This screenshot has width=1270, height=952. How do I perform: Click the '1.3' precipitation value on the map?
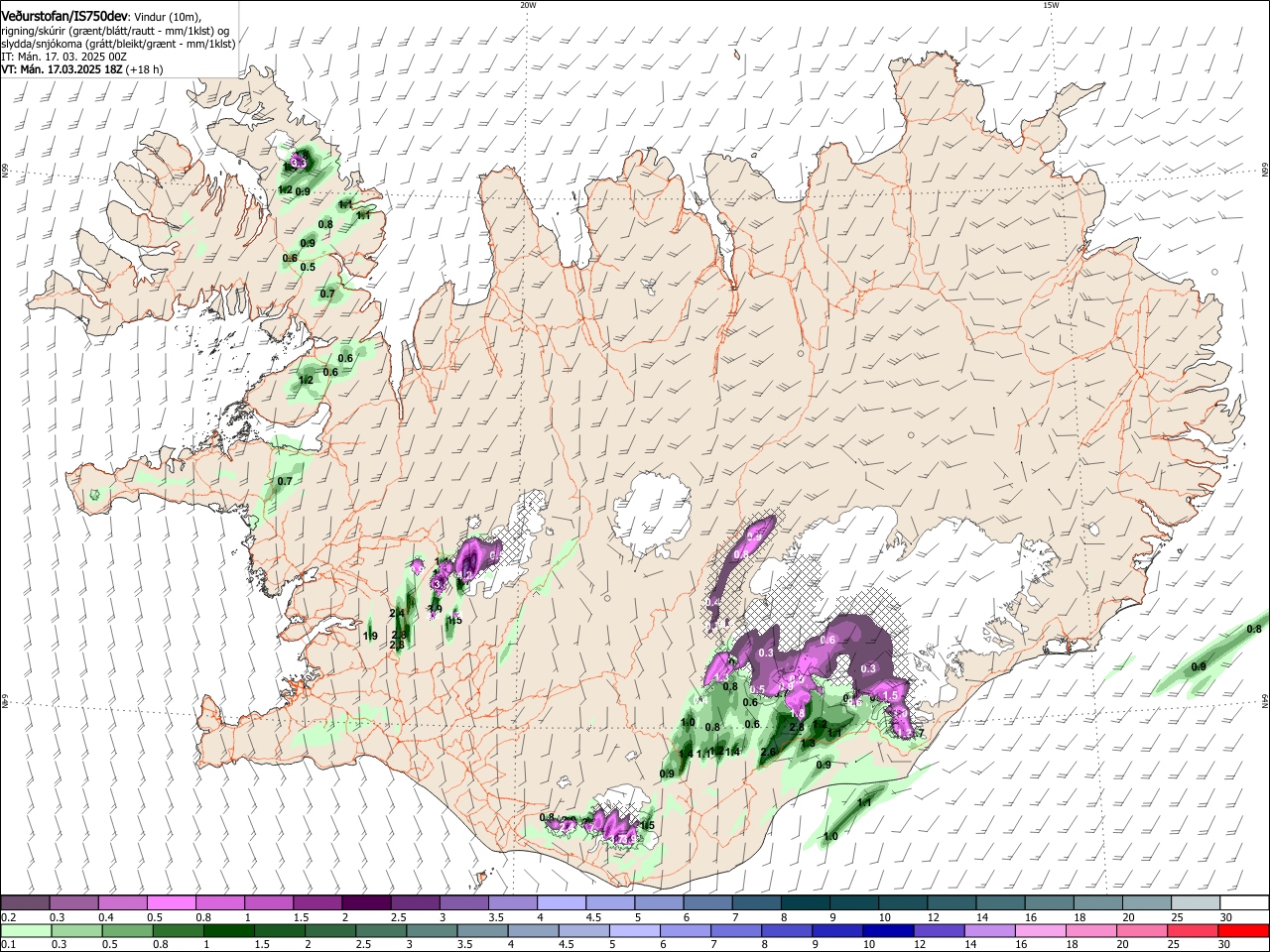pyautogui.click(x=808, y=743)
